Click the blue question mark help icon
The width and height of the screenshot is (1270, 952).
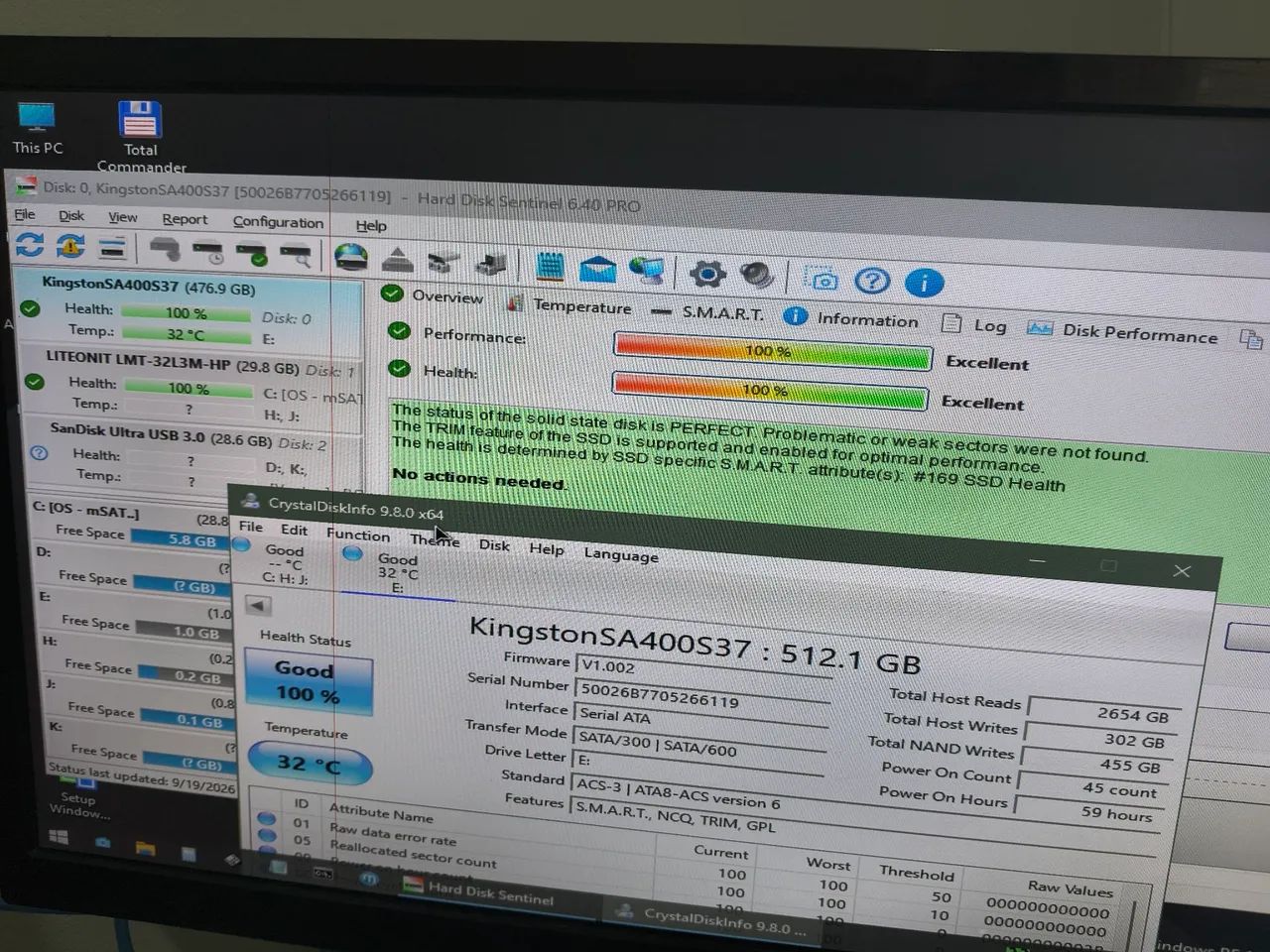click(872, 282)
